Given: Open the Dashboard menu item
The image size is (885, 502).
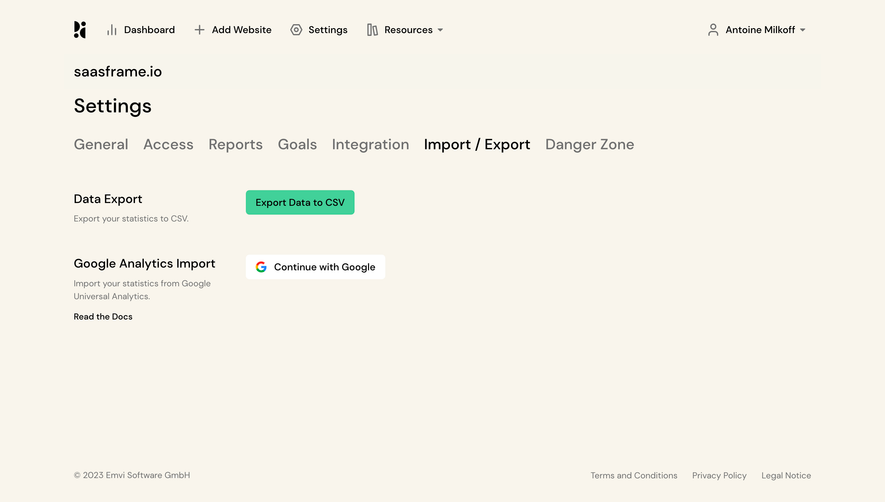Looking at the screenshot, I should [141, 30].
